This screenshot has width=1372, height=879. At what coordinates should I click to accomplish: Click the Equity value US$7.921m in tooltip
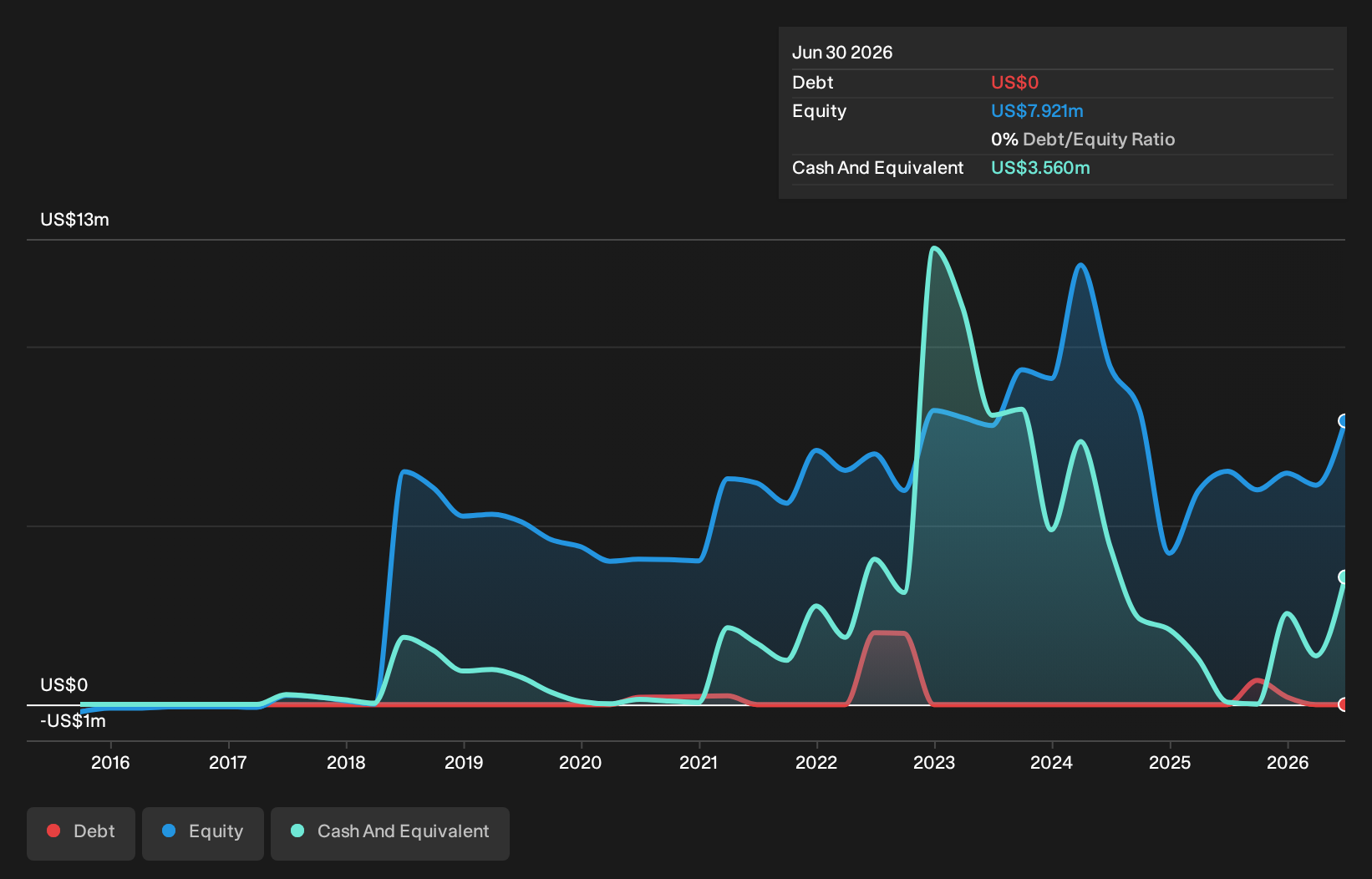tap(1037, 111)
